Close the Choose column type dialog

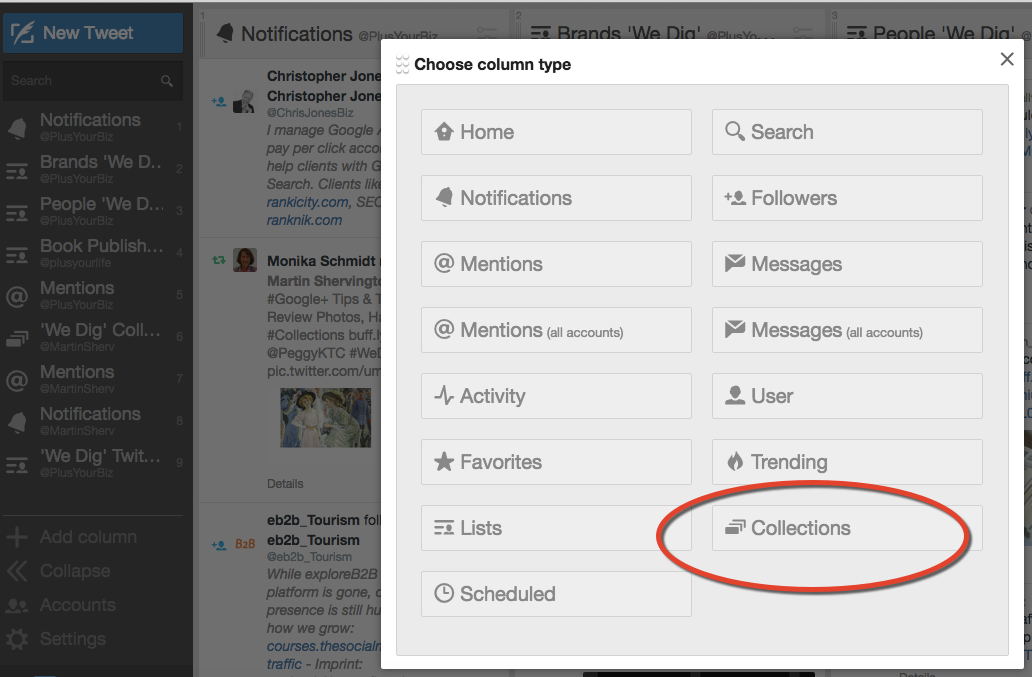coord(1007,59)
